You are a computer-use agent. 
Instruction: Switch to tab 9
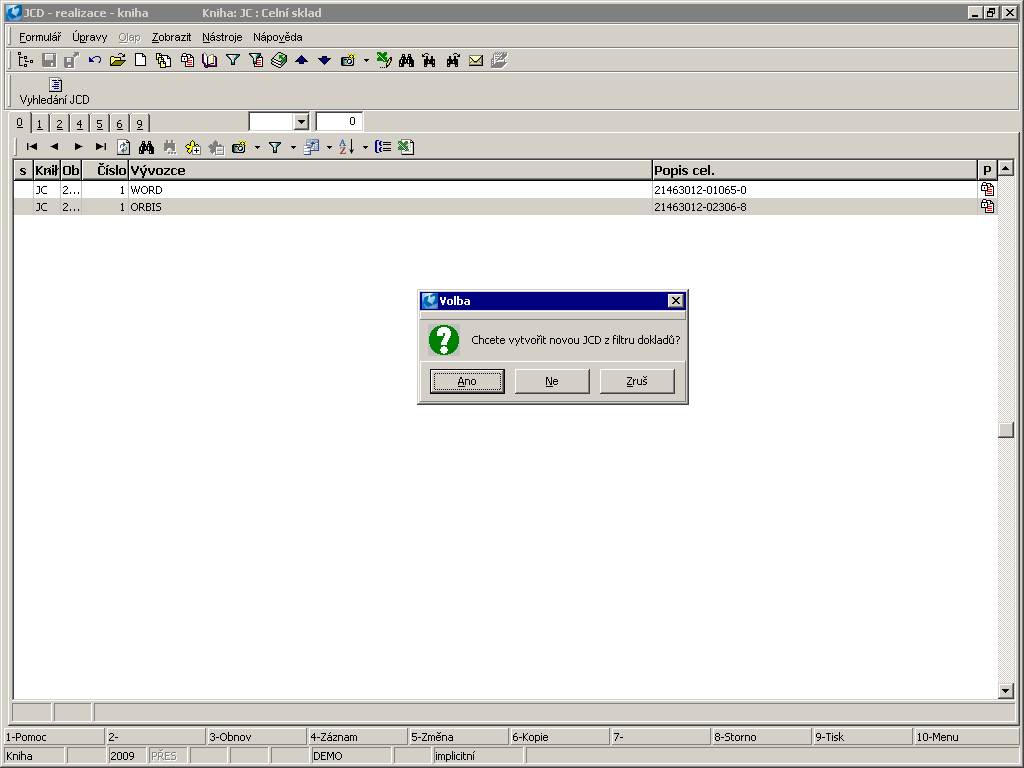(x=139, y=123)
